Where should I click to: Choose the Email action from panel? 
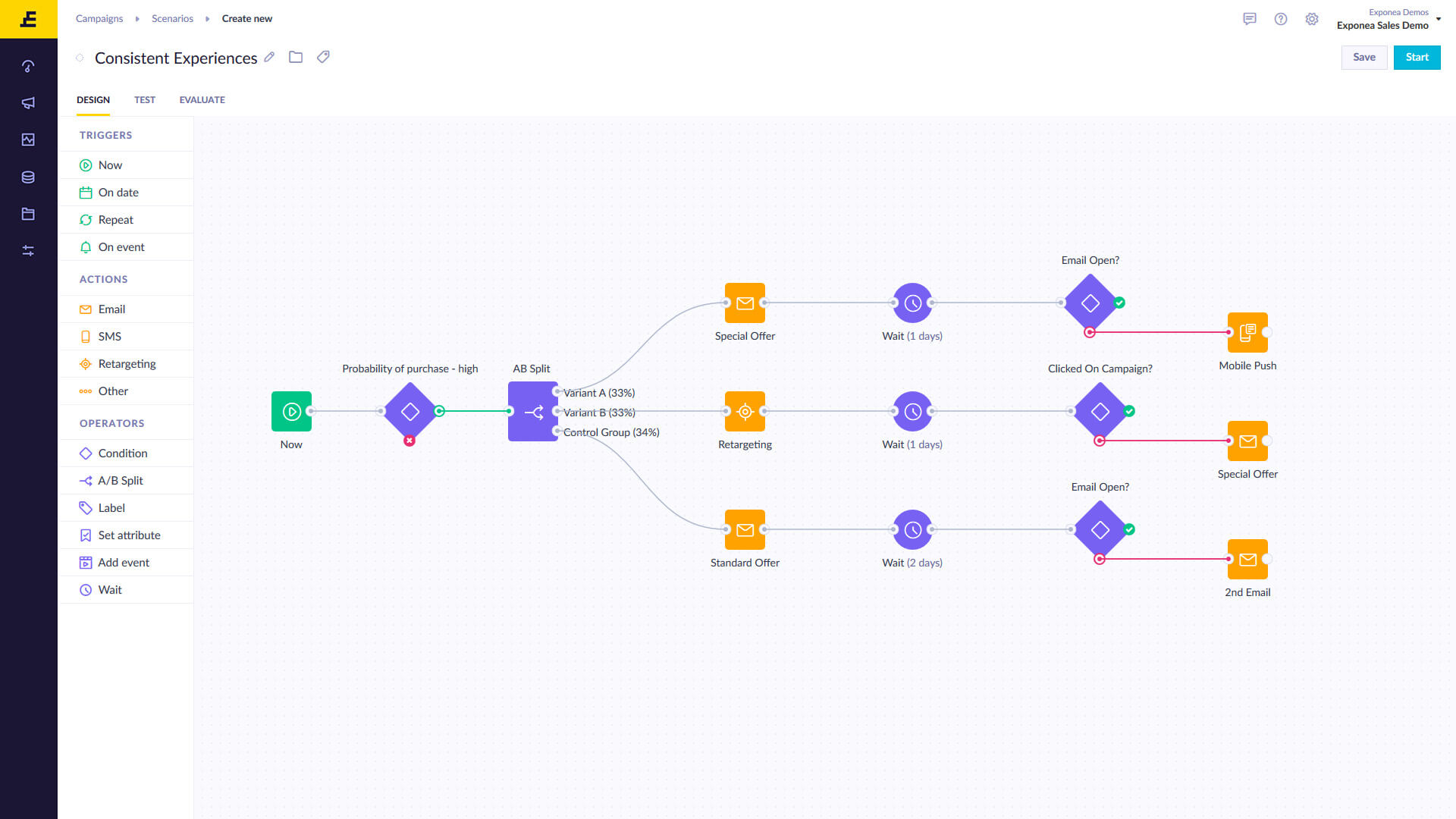pos(126,309)
